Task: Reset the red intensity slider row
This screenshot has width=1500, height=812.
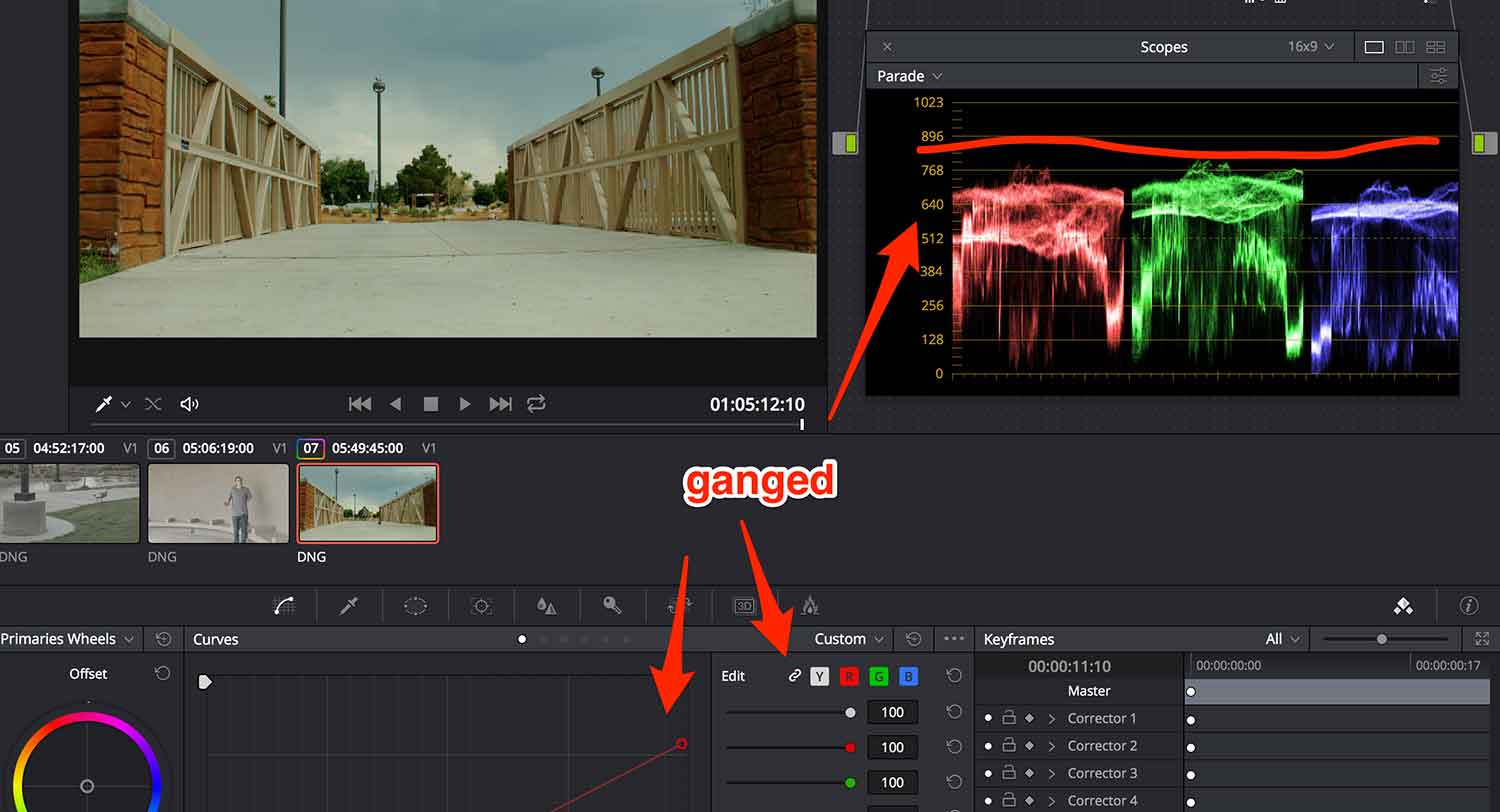Action: [x=954, y=747]
